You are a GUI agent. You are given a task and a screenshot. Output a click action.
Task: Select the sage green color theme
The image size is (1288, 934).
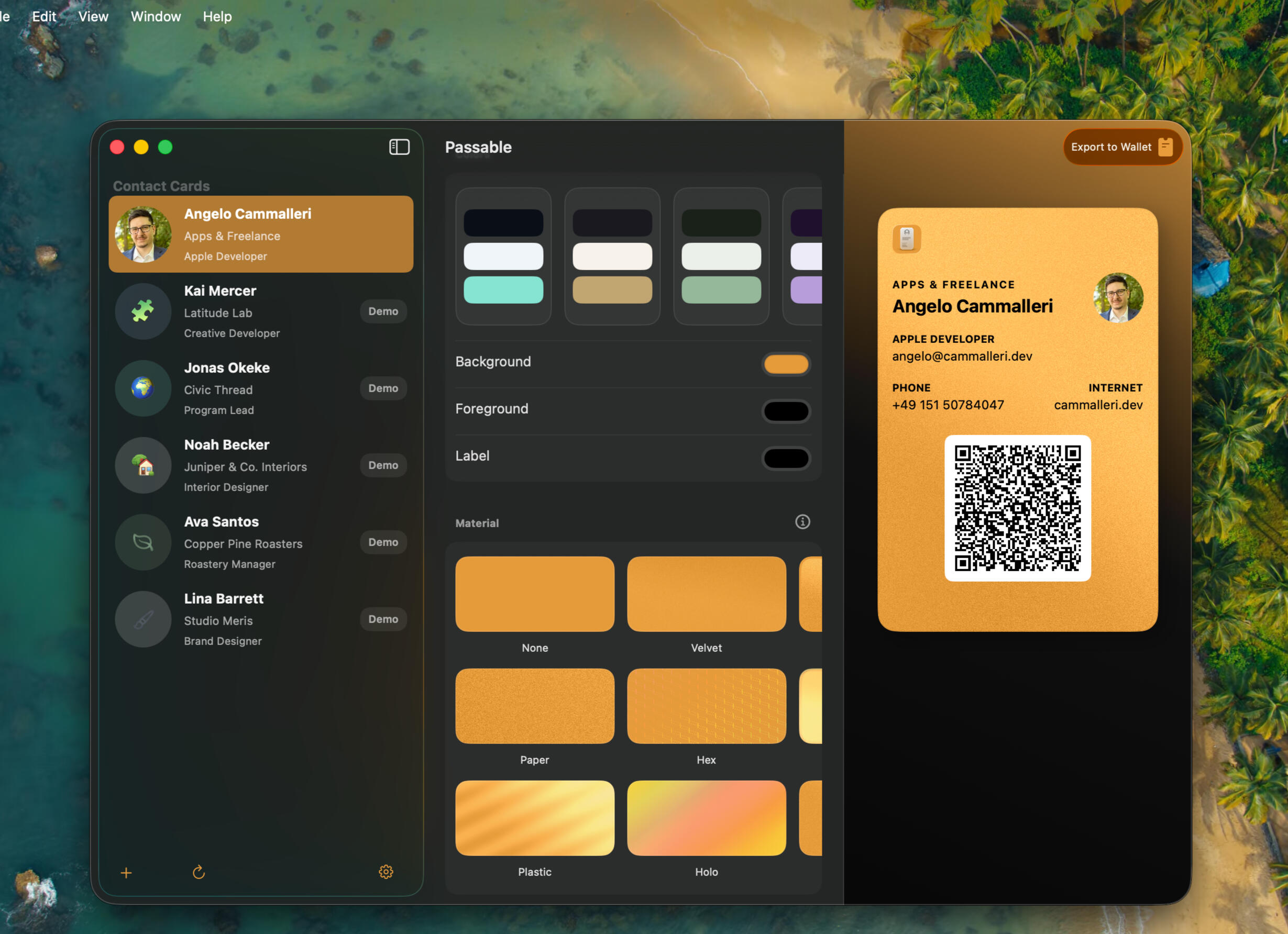point(721,256)
